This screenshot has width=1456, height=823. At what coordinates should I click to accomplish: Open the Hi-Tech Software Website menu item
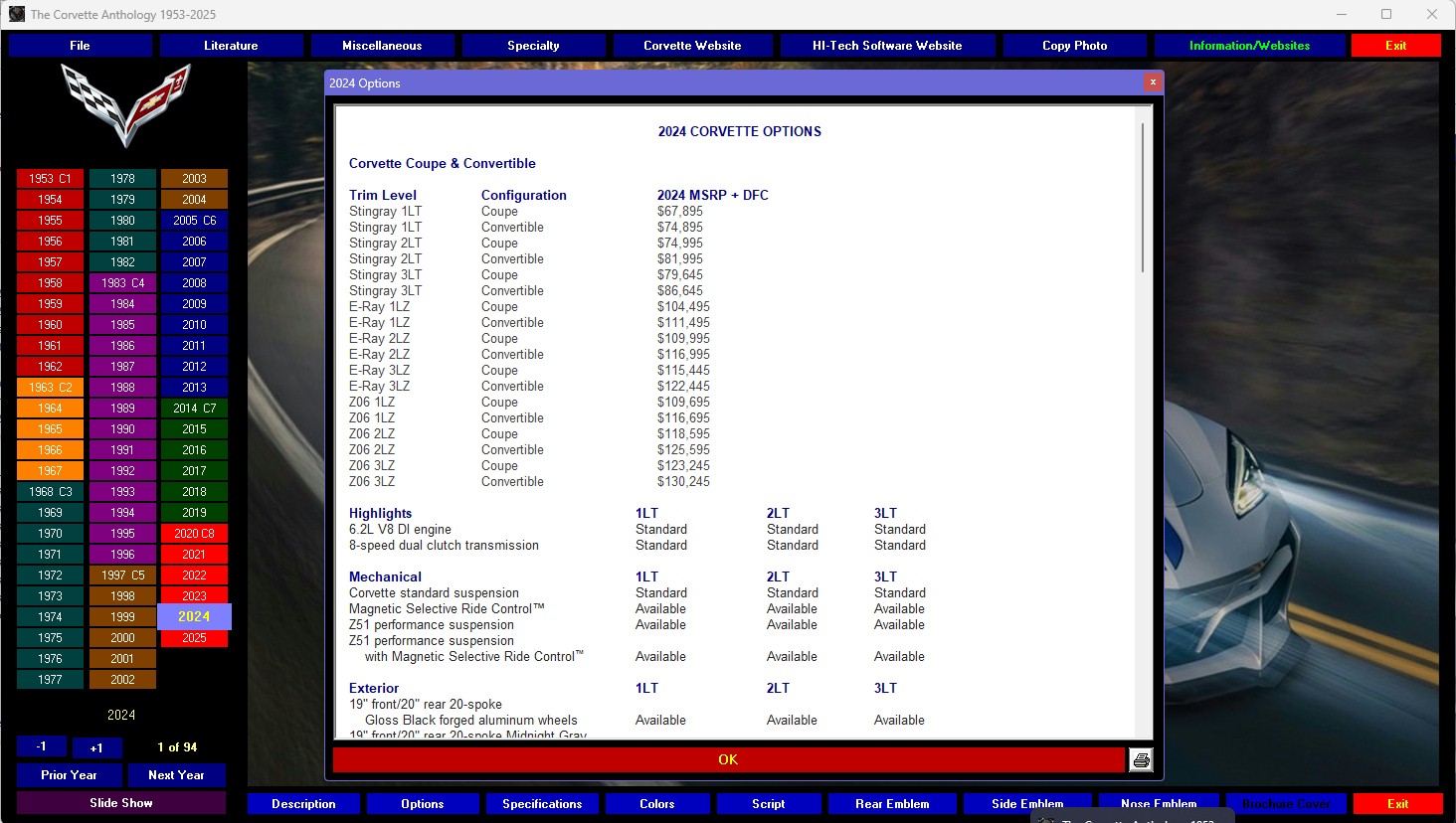888,46
